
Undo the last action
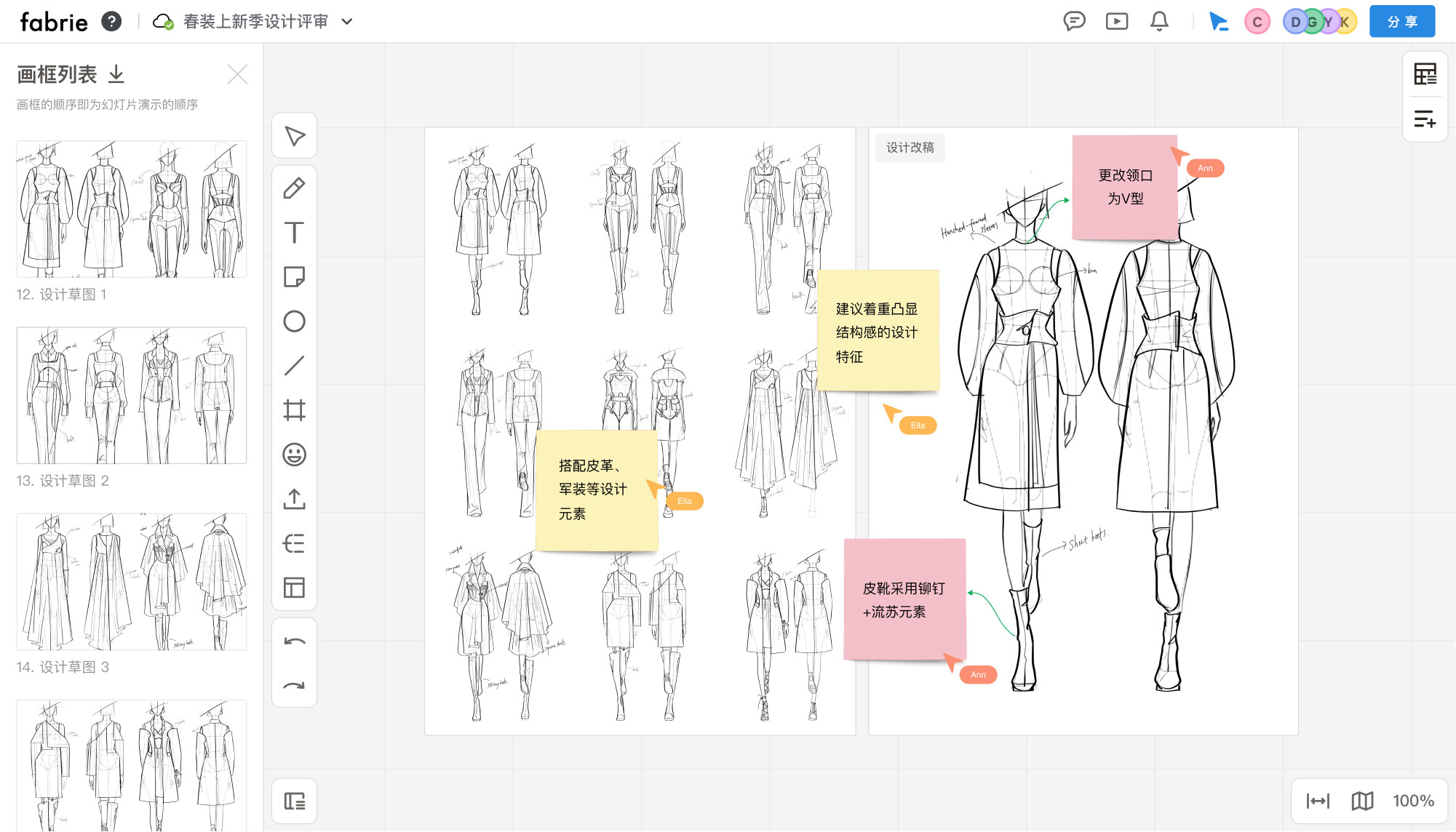294,641
